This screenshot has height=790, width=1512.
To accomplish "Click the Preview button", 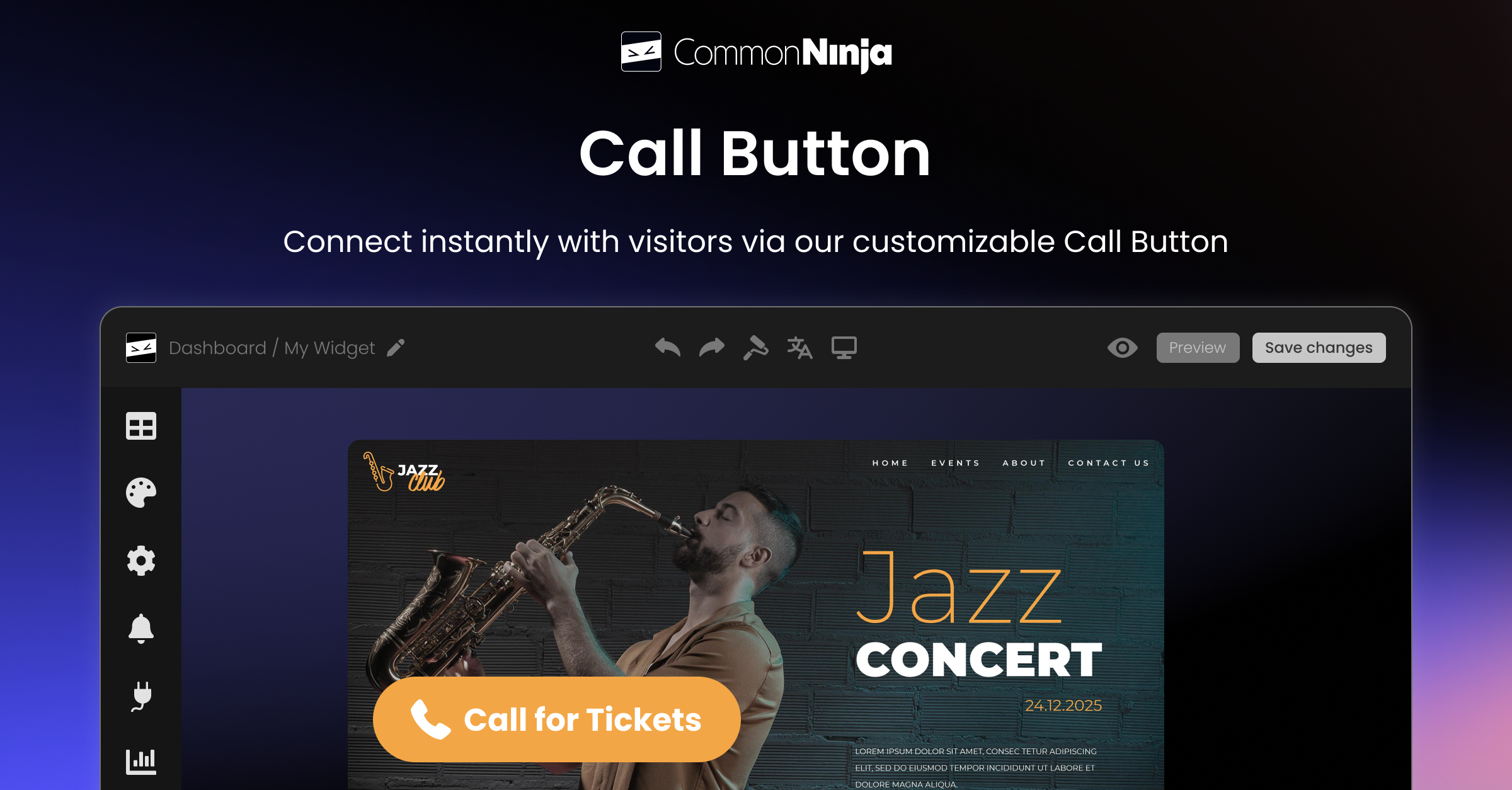I will click(x=1198, y=348).
